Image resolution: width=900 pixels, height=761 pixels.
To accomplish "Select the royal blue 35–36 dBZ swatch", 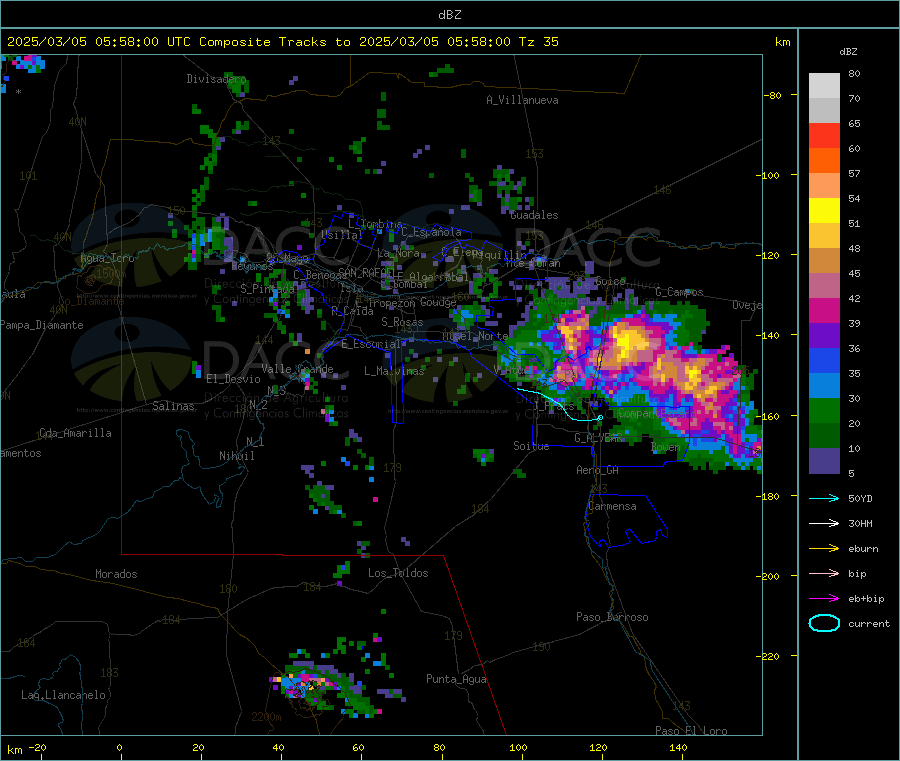I will point(824,361).
